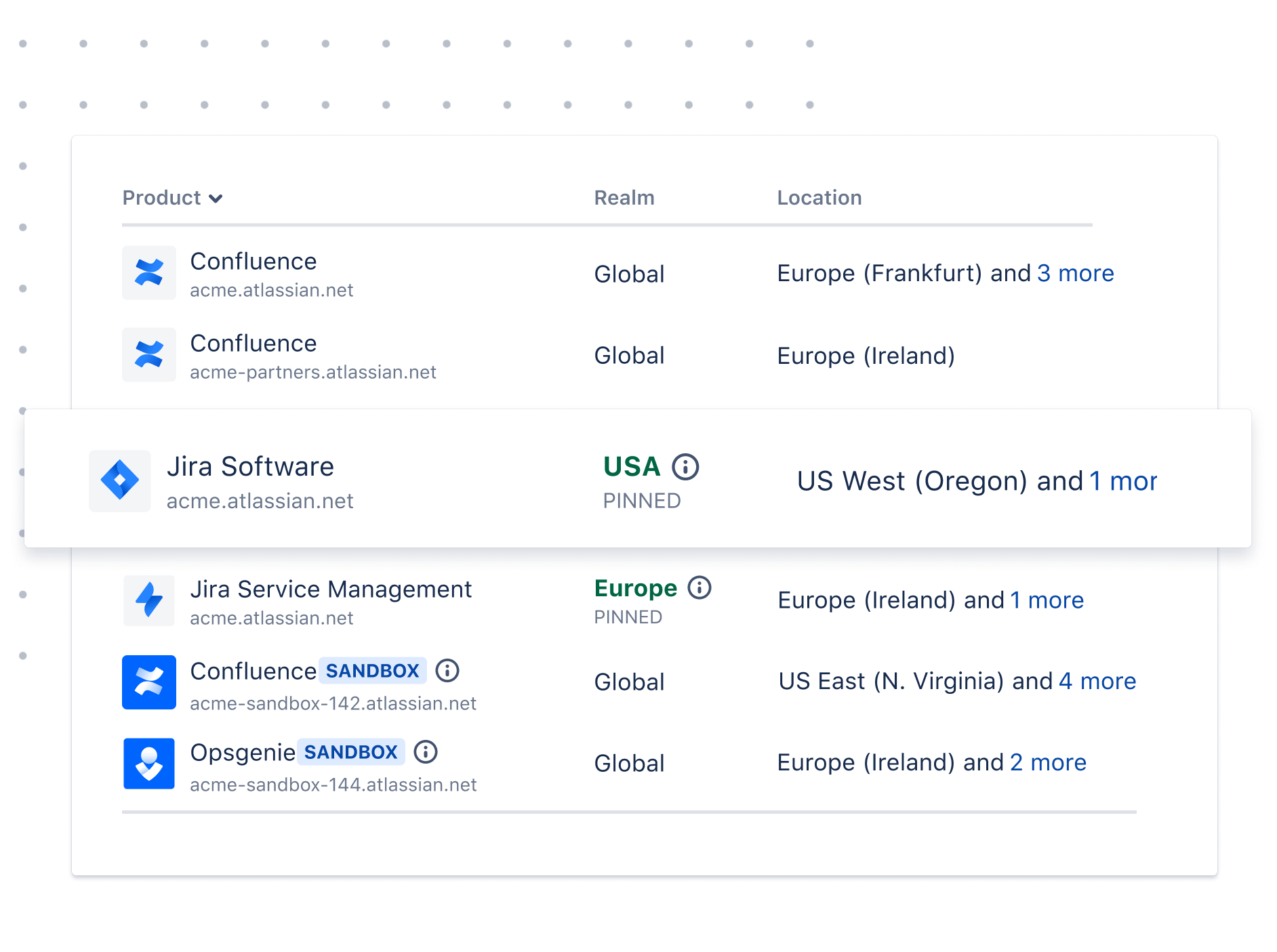Viewport: 1277px width, 952px height.
Task: Click the SANDBOX badge next to Opsgenie
Action: click(351, 752)
